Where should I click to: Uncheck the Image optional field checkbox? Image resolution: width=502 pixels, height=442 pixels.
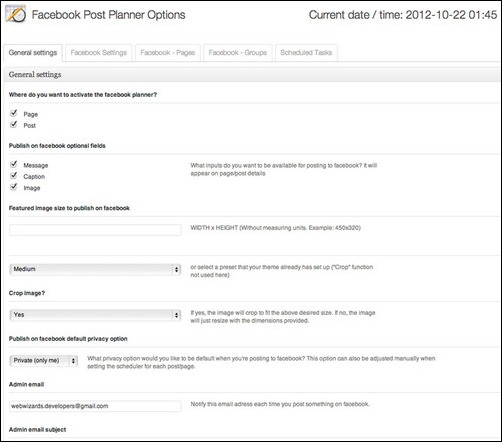(14, 187)
